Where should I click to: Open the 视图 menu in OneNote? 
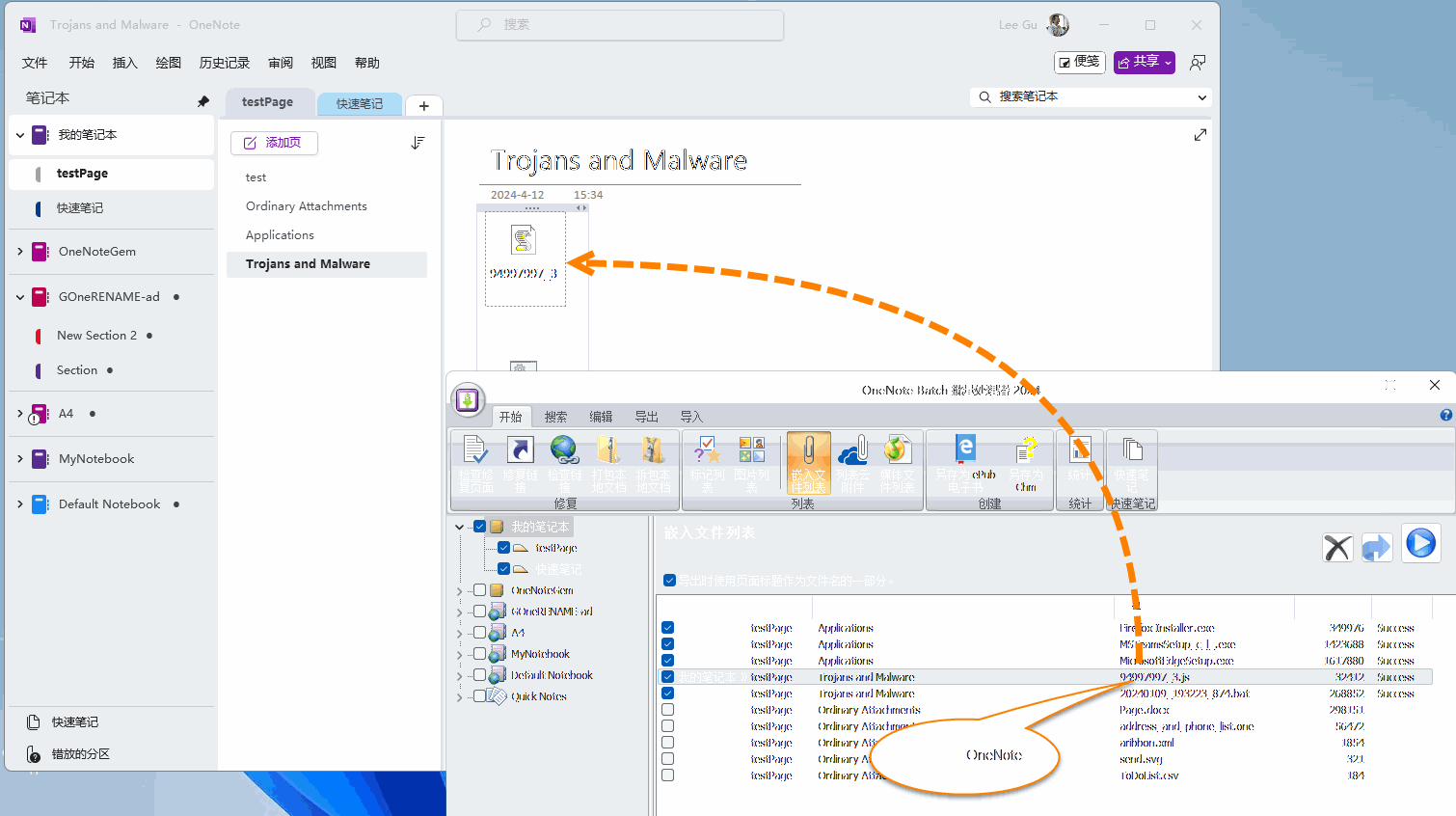tap(324, 63)
